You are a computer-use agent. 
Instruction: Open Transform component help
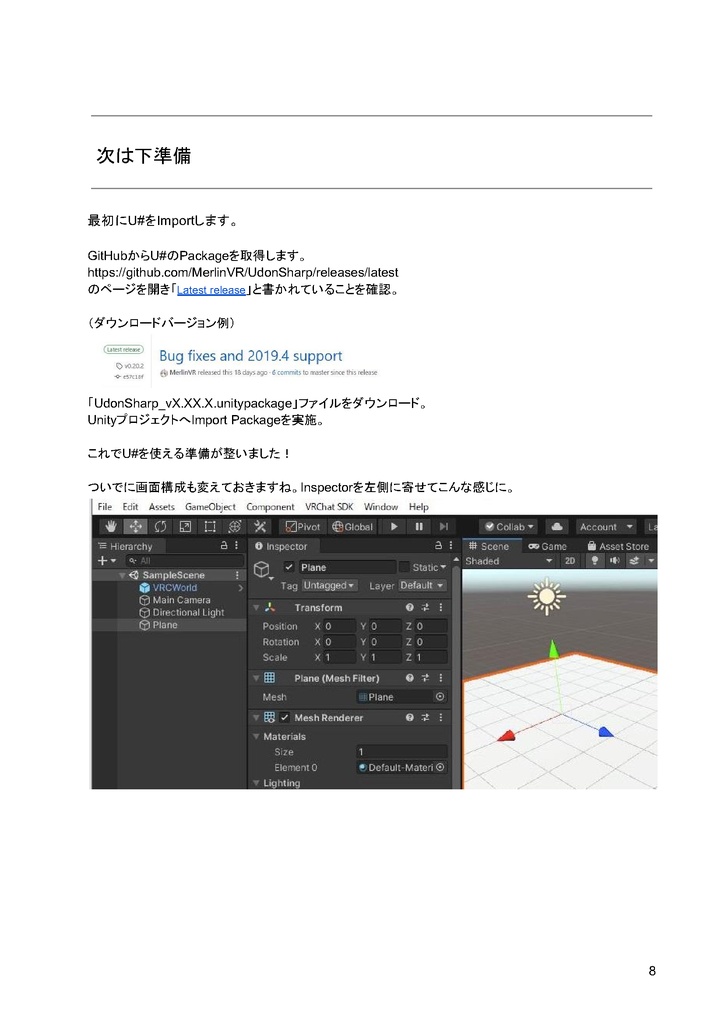(x=410, y=607)
